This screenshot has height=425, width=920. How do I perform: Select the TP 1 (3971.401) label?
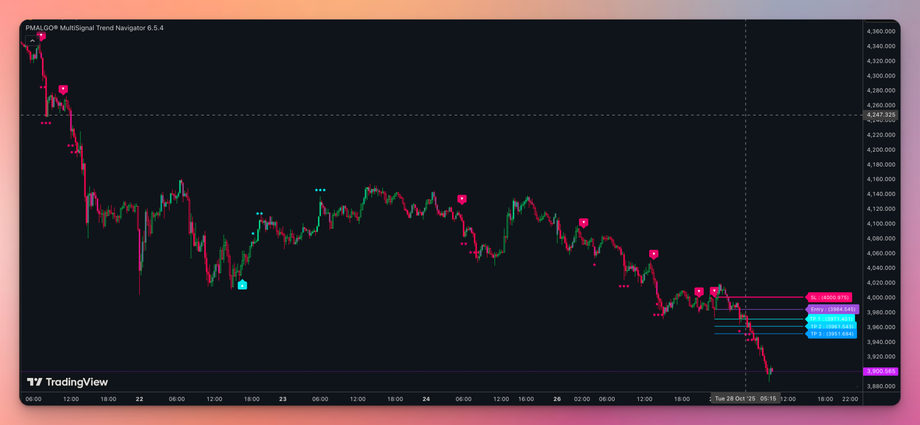pos(831,319)
